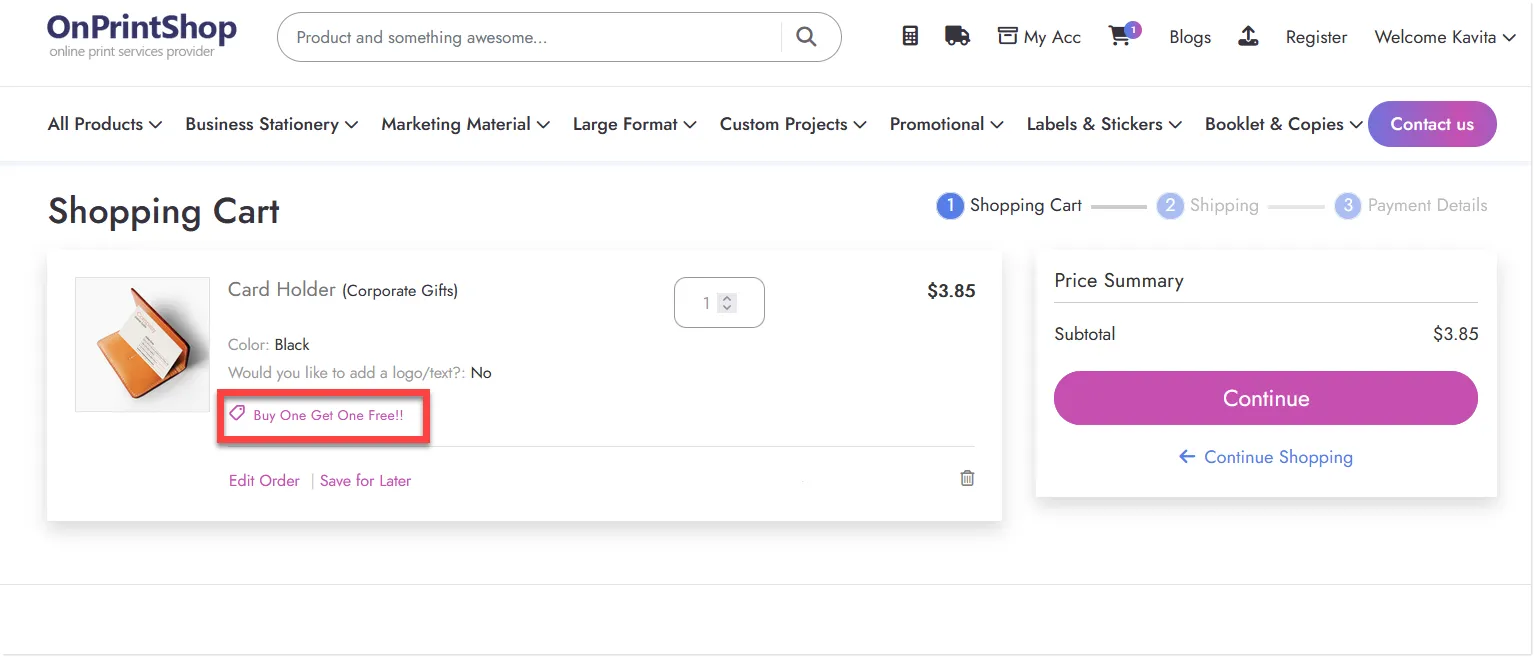Image resolution: width=1536 pixels, height=659 pixels.
Task: Click the $3.85 subtotal value
Action: (x=1455, y=334)
